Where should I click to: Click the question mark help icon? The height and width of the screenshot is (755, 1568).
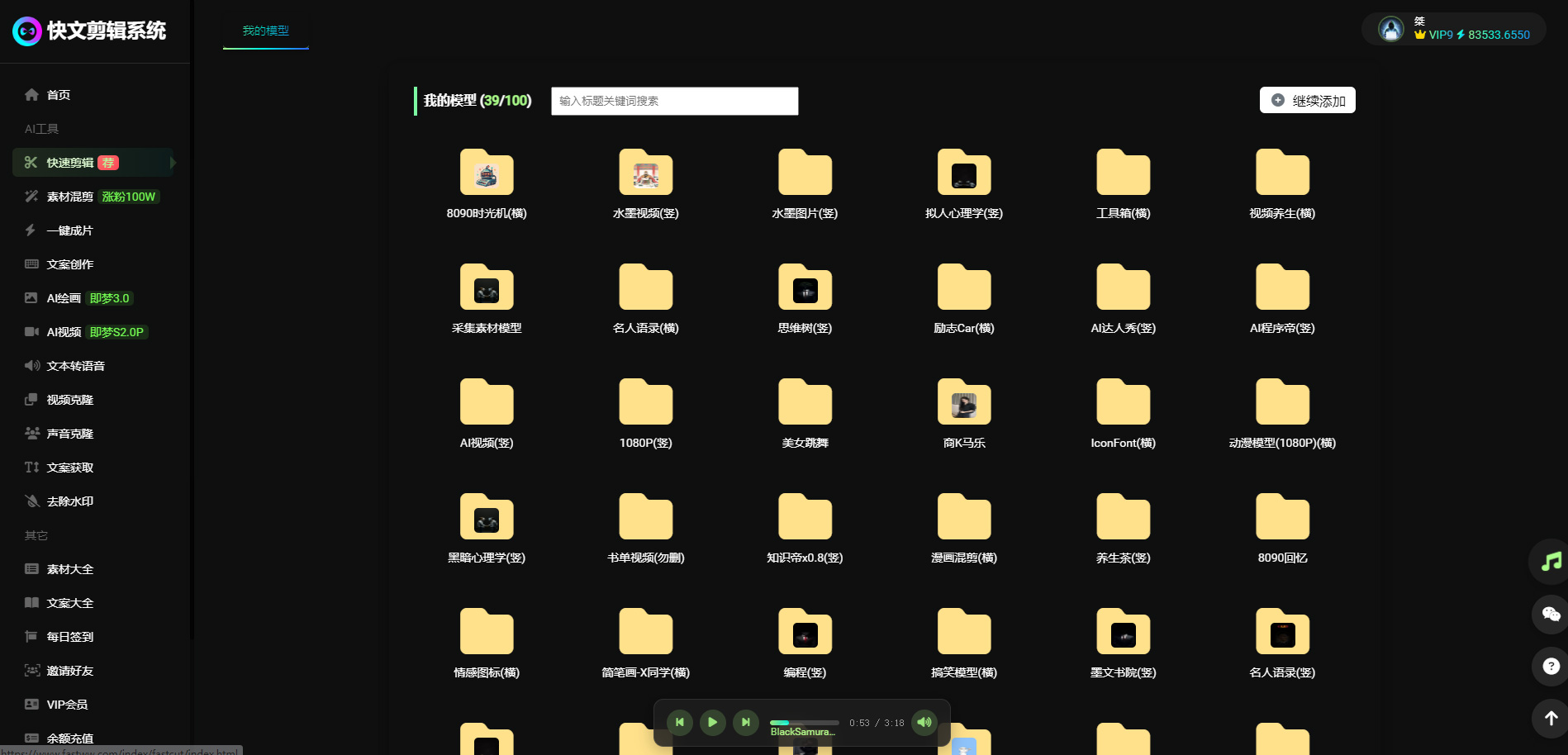point(1551,666)
